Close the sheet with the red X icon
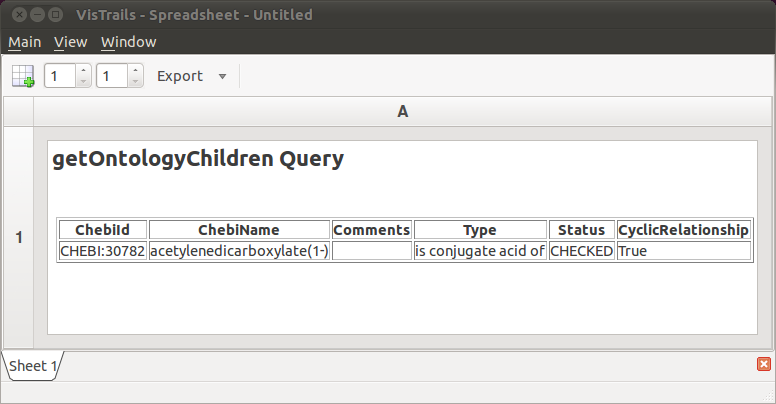 764,365
